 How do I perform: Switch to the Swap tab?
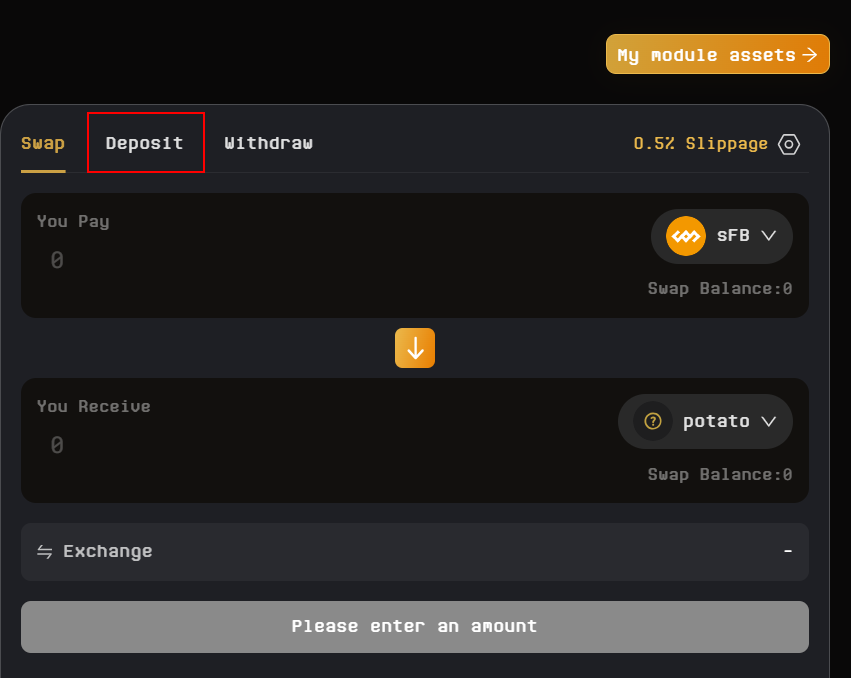coord(43,143)
